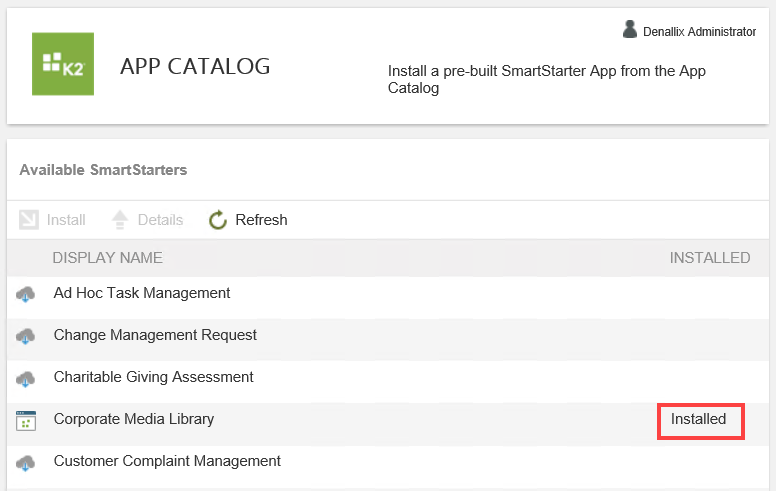Viewport: 776px width, 491px height.
Task: Click the Denallix Administrator user name
Action: click(x=699, y=32)
